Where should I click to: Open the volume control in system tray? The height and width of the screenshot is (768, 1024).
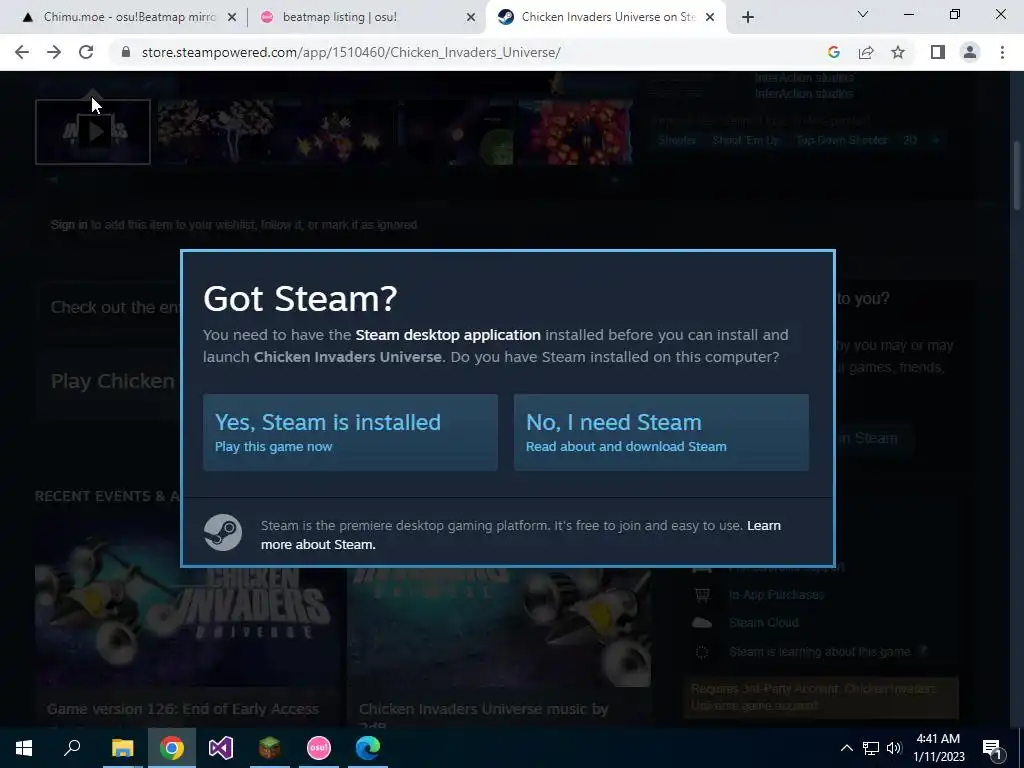coord(894,748)
